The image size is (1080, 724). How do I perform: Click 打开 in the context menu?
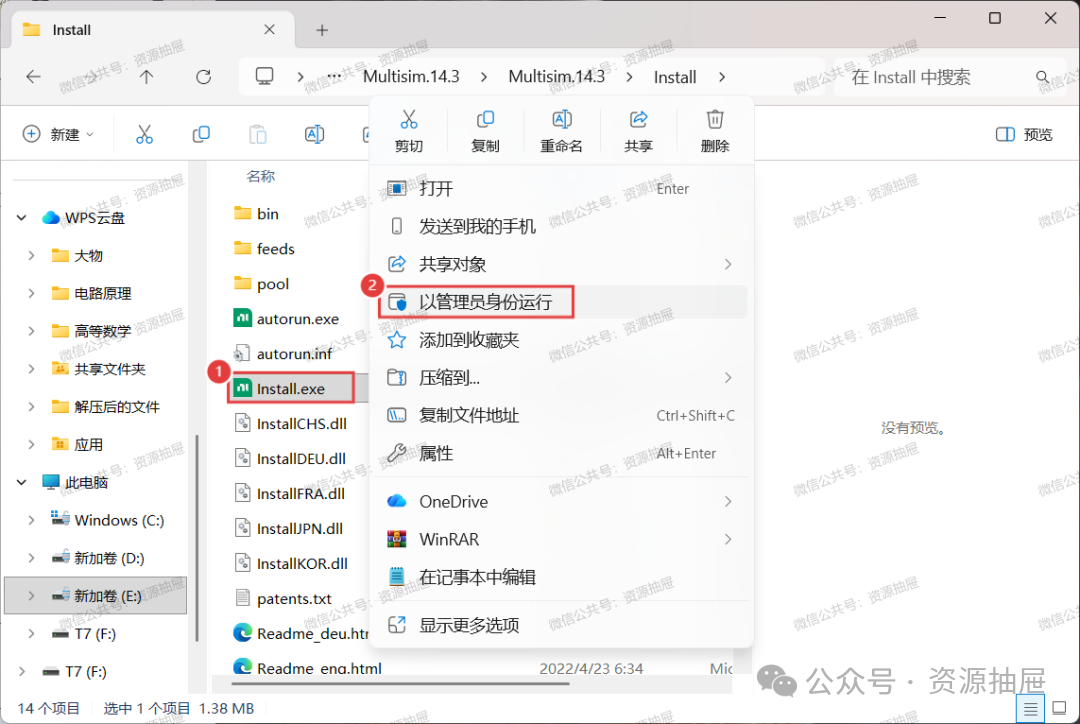(x=562, y=189)
